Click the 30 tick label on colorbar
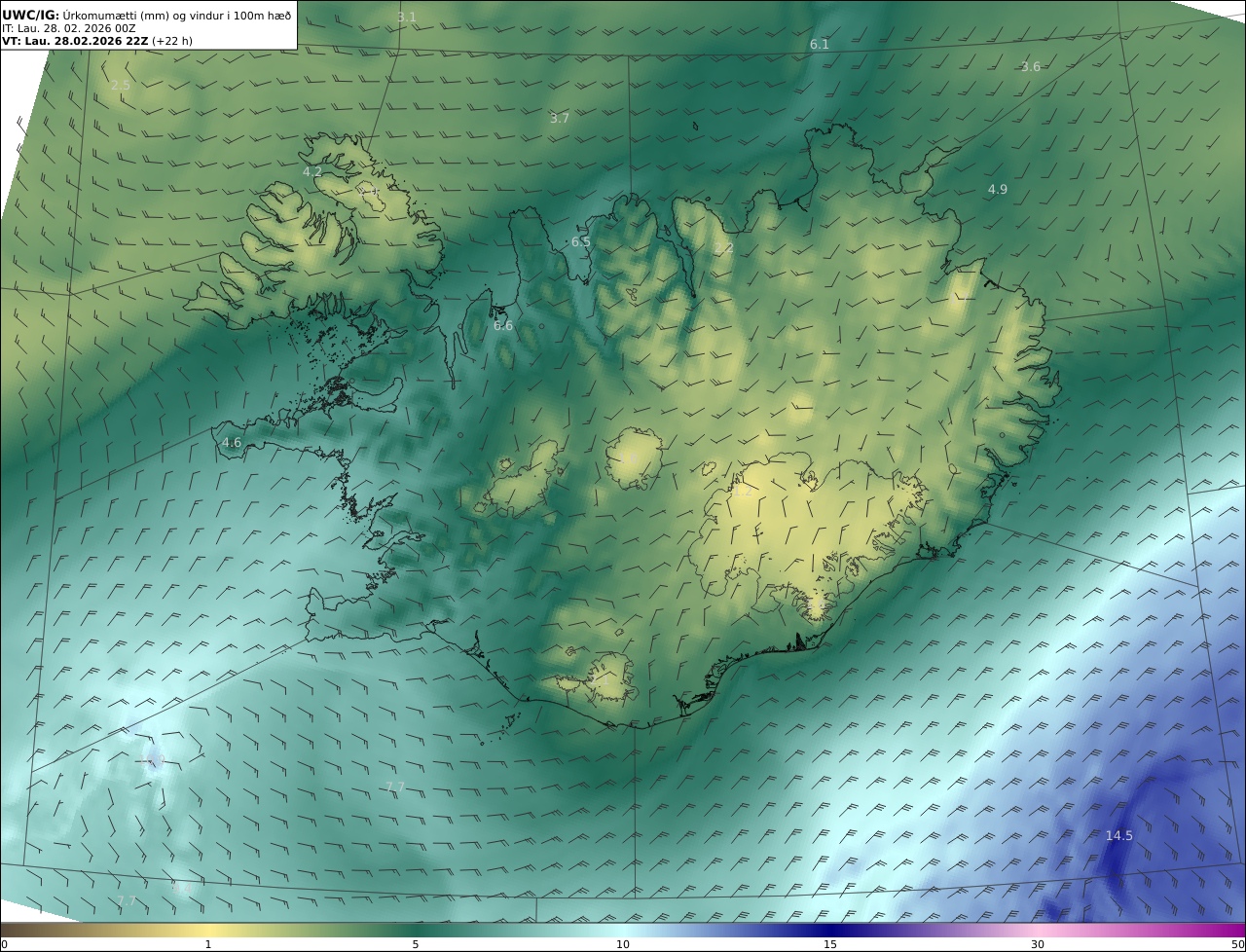This screenshot has width=1246, height=952. point(1038,944)
